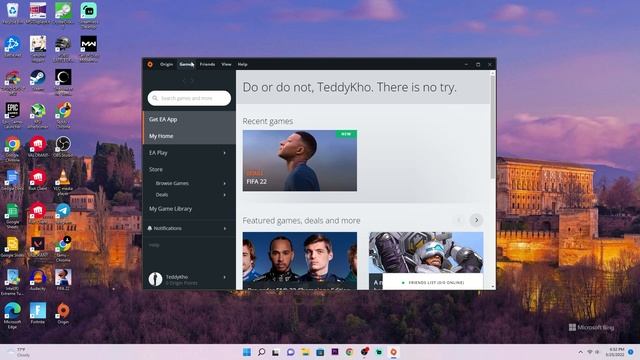The image size is (640, 360).
Task: Open the Telegram desktop shortcut
Action: coord(63,213)
